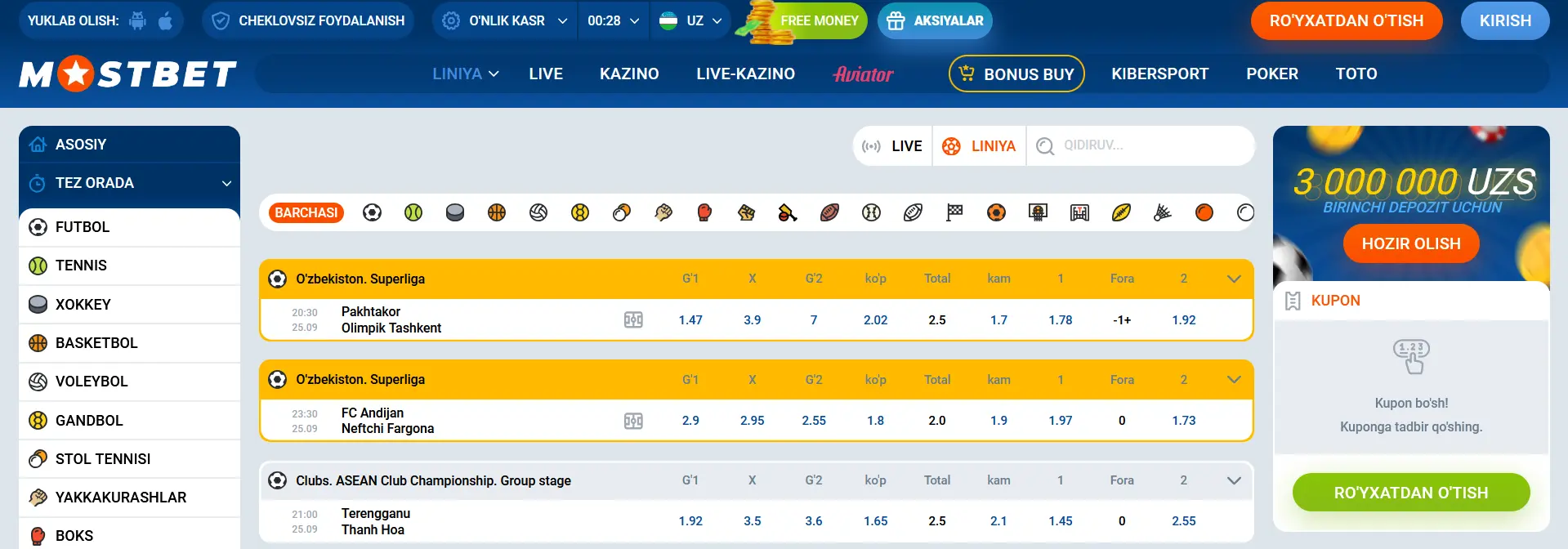Open the Terengganu vs Thanh Hoa match
This screenshot has width=1568, height=549.
click(x=376, y=521)
